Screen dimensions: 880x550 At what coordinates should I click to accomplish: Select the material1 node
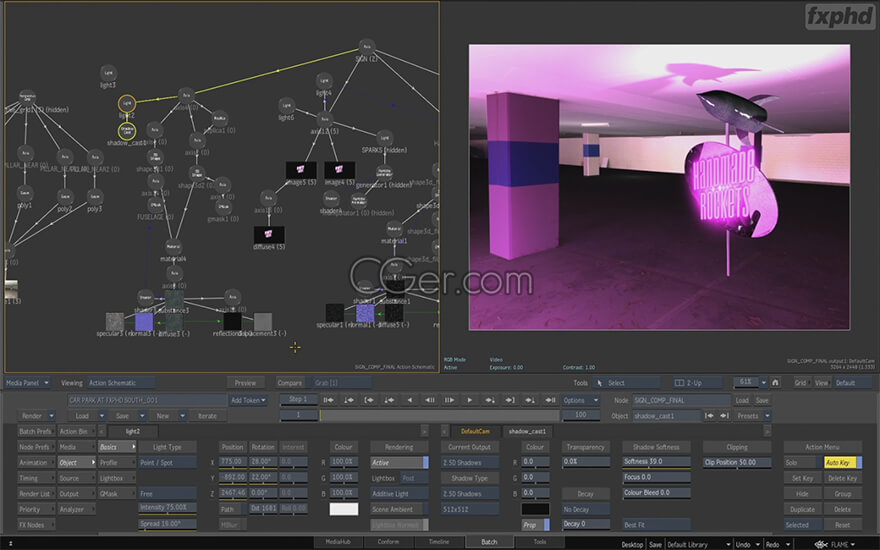tap(394, 228)
